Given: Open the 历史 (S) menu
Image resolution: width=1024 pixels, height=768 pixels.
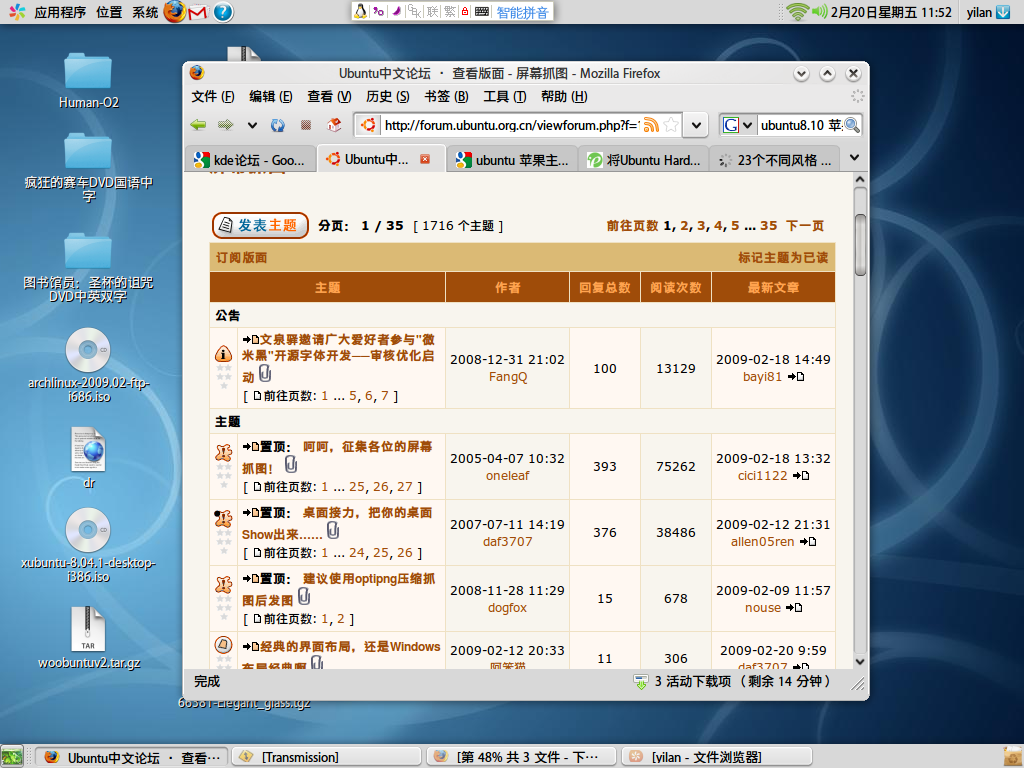Looking at the screenshot, I should [388, 97].
